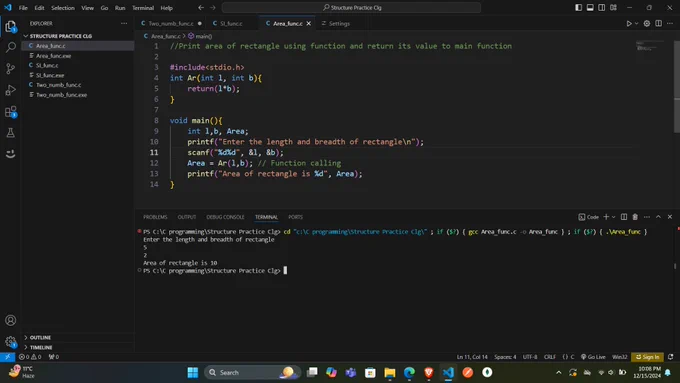Change end of line sequence CRLF

point(550,357)
